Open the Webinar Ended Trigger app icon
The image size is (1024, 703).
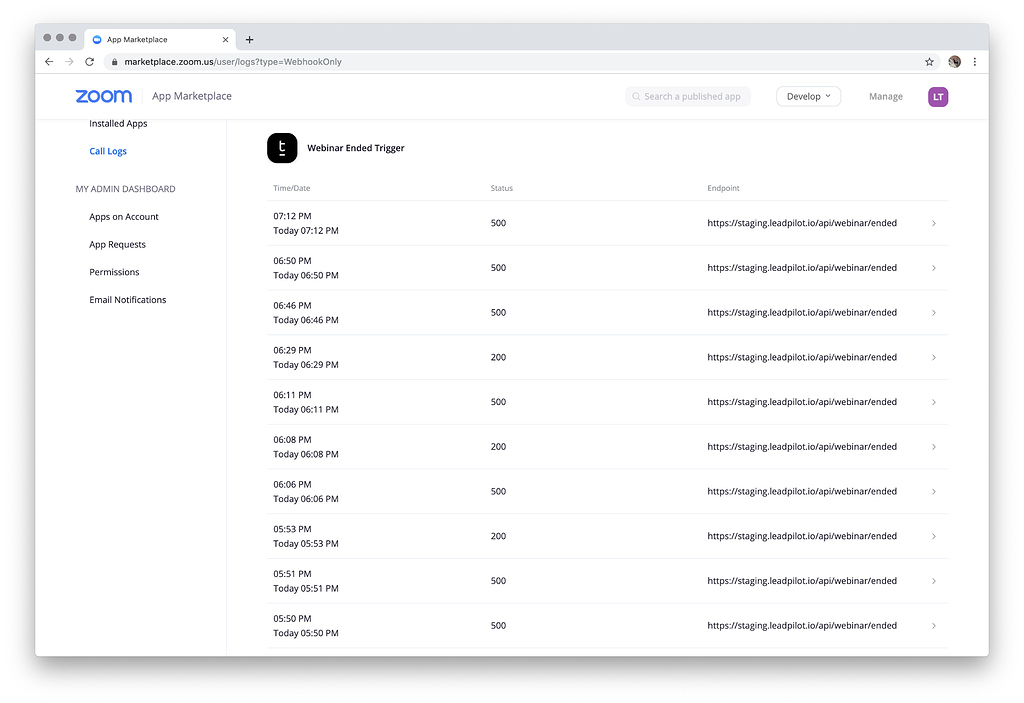pyautogui.click(x=283, y=147)
